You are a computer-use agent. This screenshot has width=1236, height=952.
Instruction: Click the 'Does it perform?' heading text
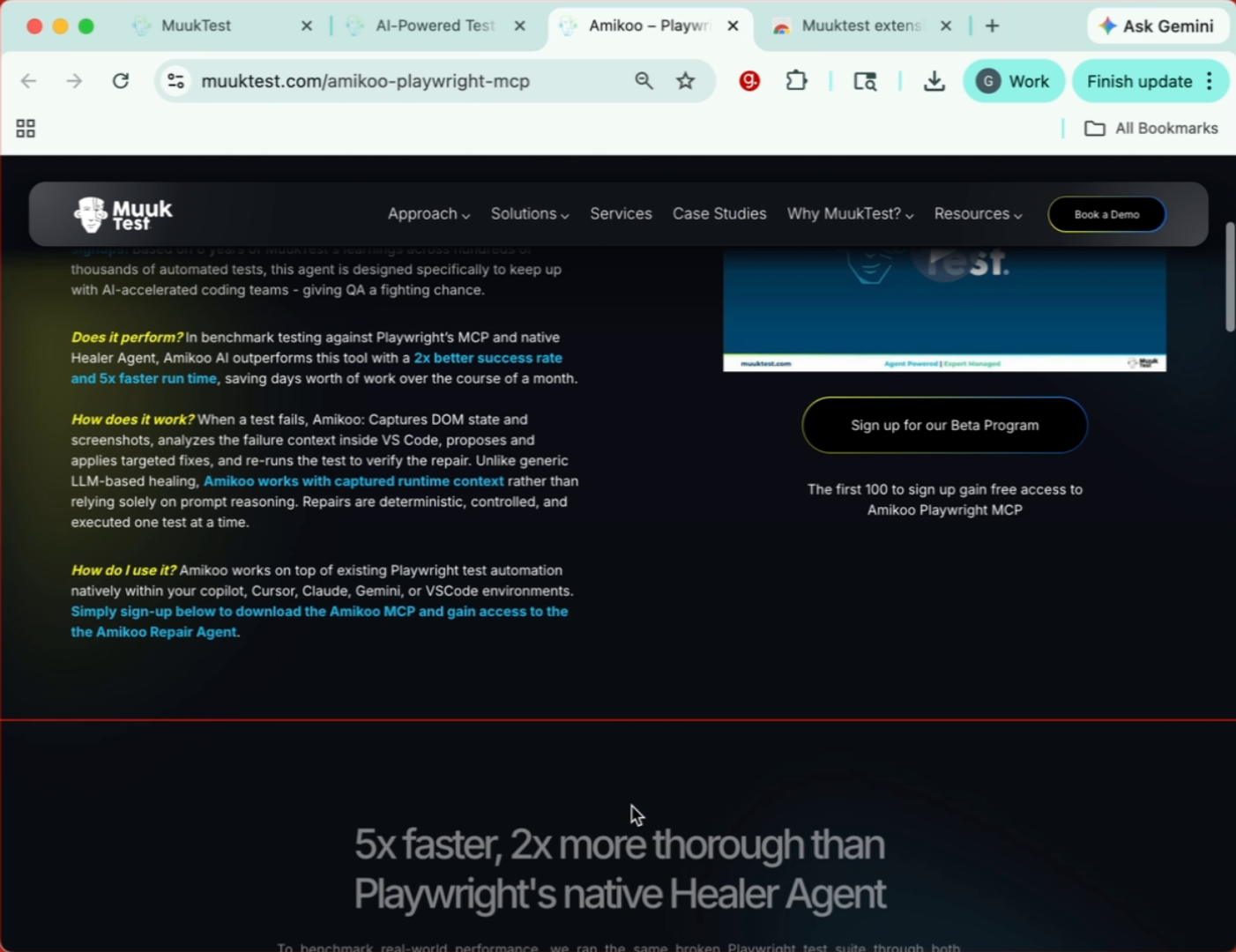pos(127,338)
